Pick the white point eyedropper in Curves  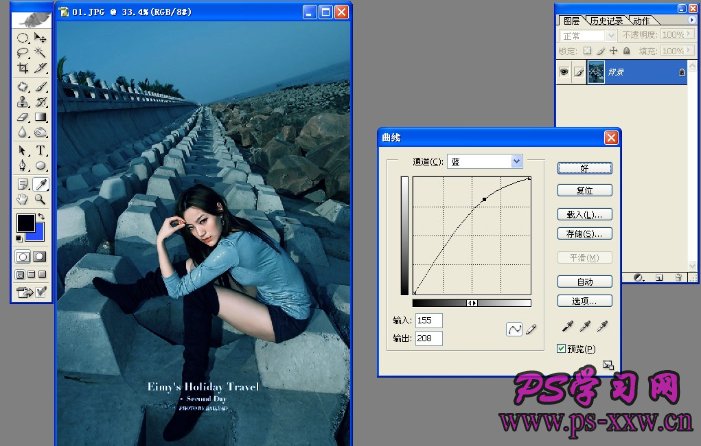[x=602, y=327]
